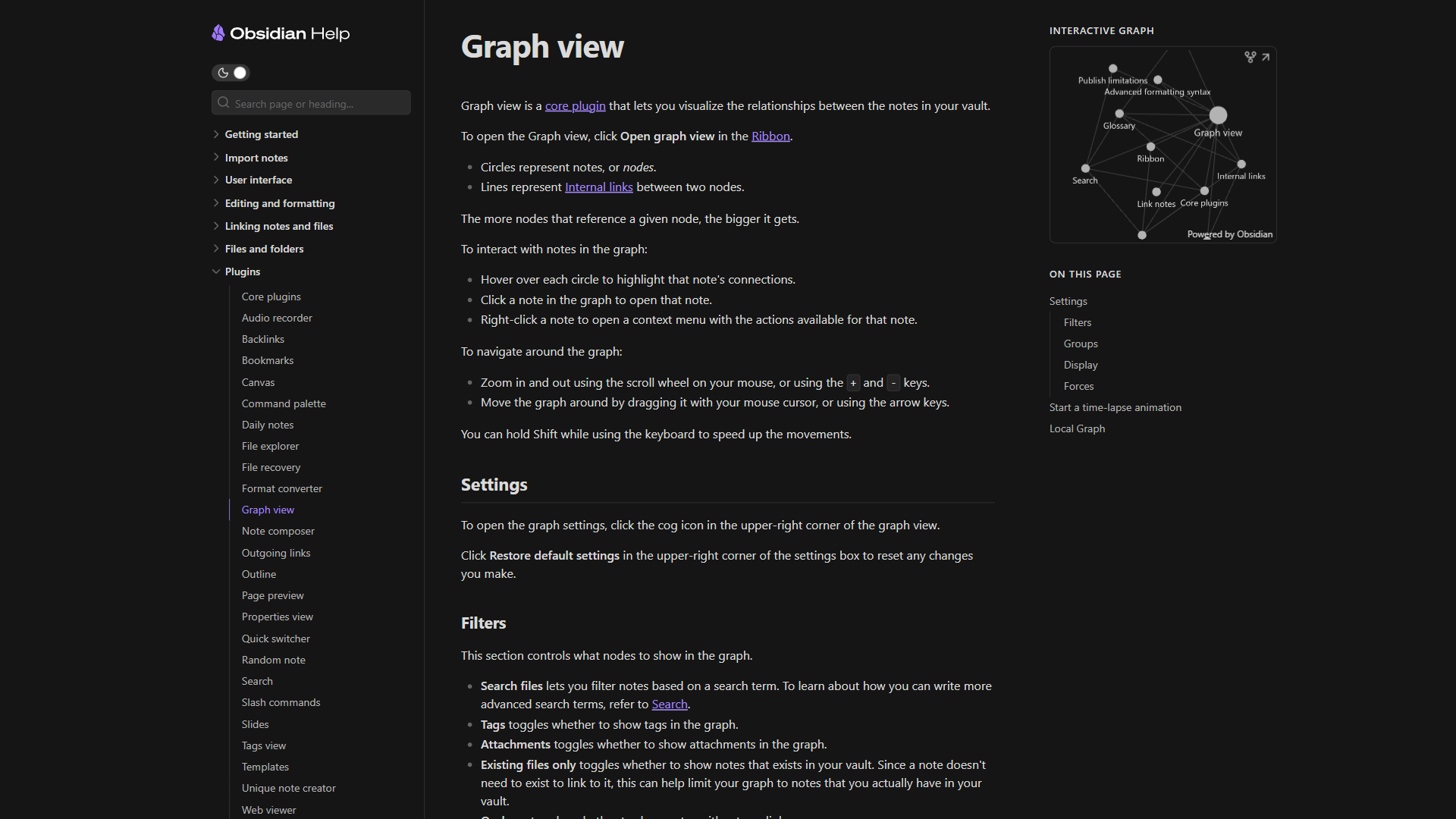Open the Slash commands page
The width and height of the screenshot is (1456, 819).
(281, 702)
